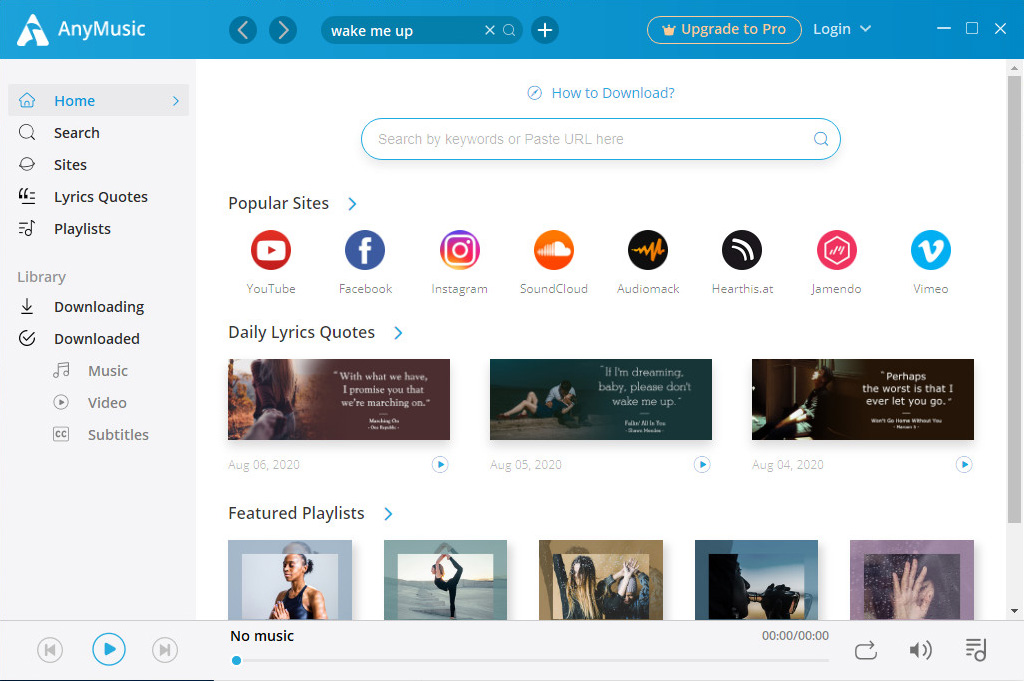1024x681 pixels.
Task: Click the Upgrade to Pro button
Action: tap(724, 30)
